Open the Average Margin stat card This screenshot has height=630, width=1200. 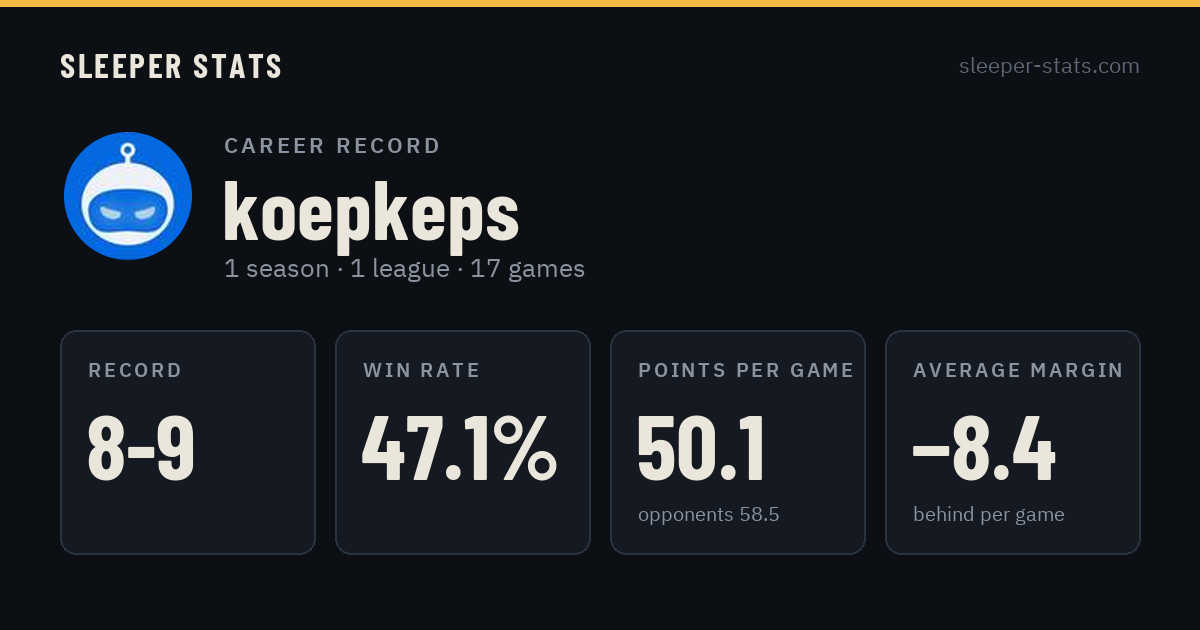(1013, 442)
